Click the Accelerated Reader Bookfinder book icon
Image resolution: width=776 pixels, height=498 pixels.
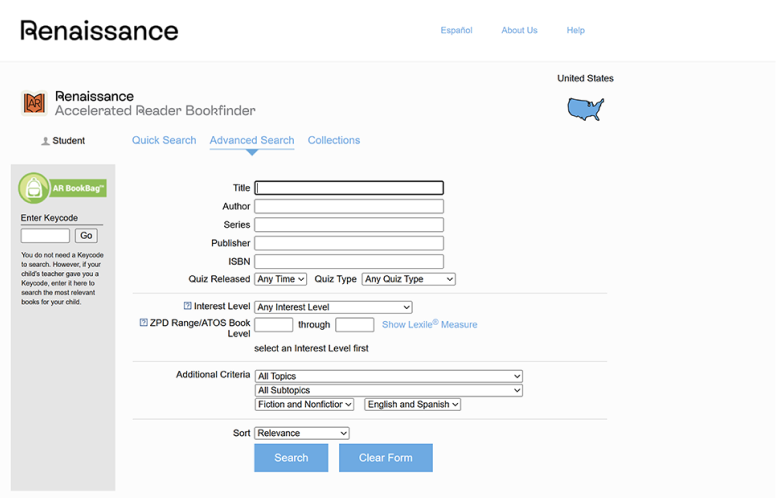click(34, 103)
